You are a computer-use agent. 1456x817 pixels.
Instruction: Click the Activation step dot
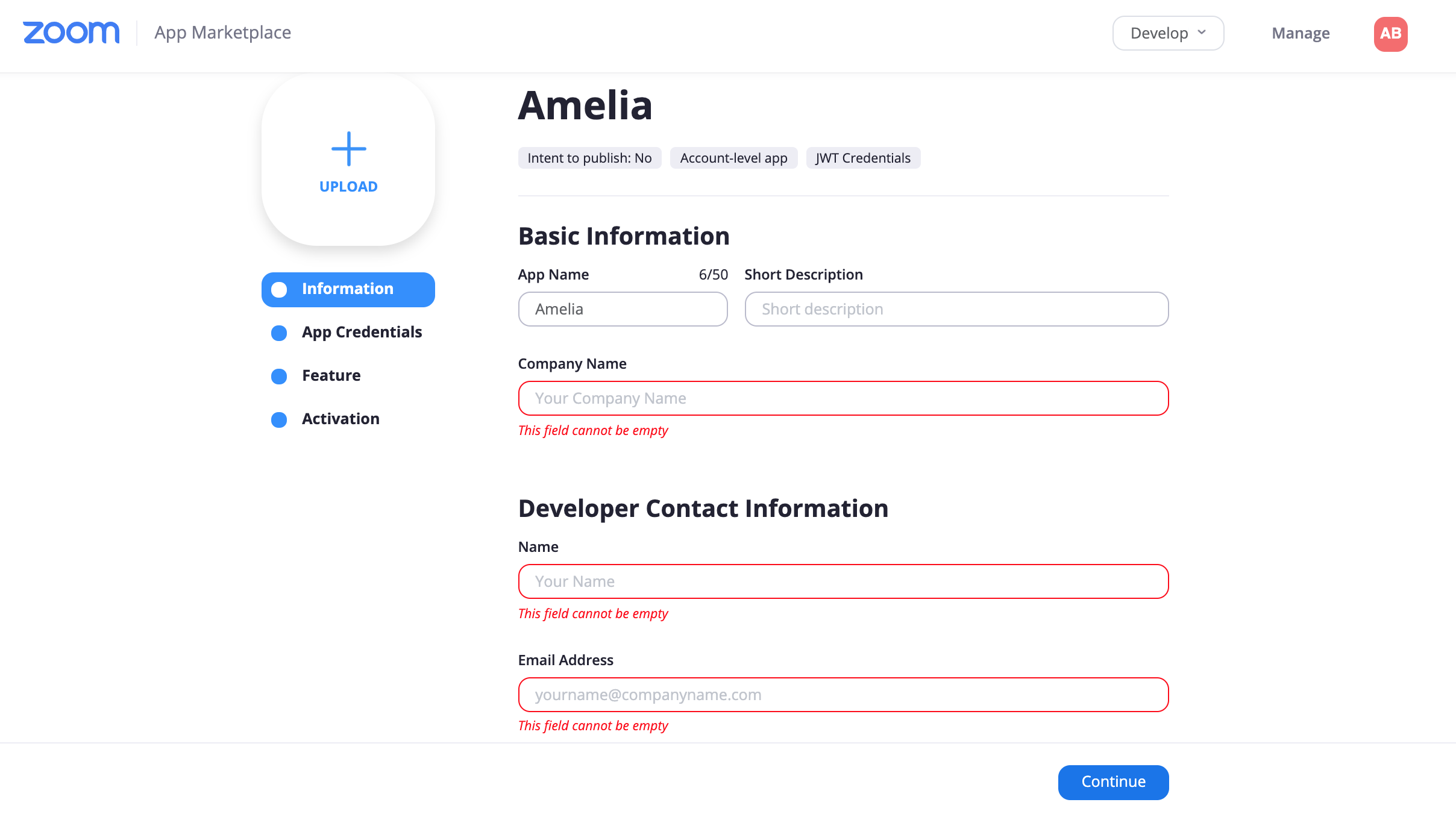click(x=279, y=419)
